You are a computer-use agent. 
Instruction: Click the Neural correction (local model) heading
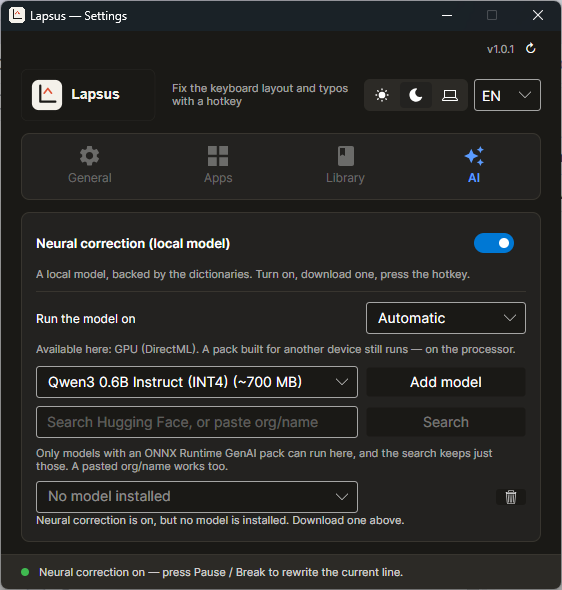tap(133, 243)
